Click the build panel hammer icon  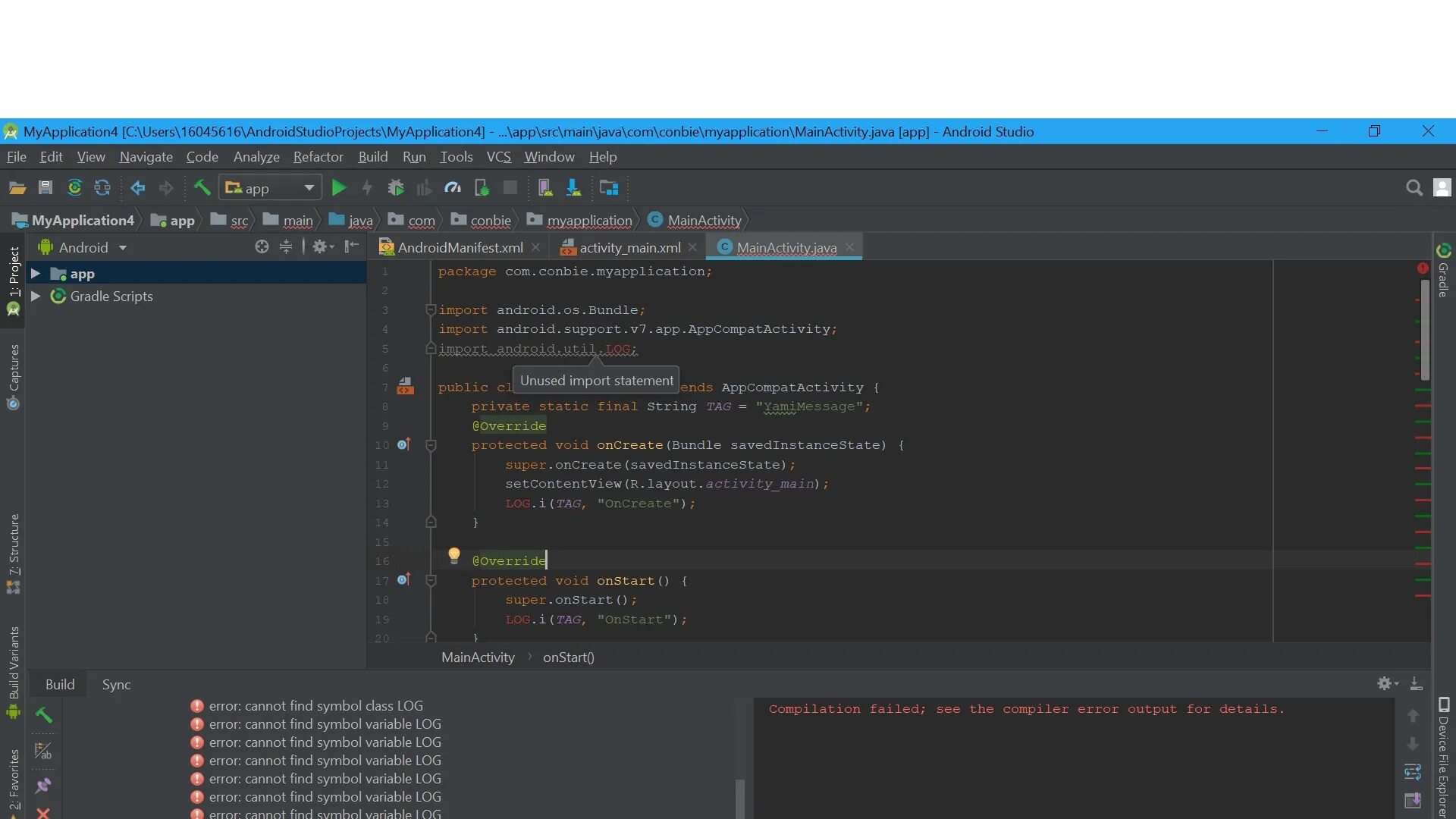click(x=44, y=714)
